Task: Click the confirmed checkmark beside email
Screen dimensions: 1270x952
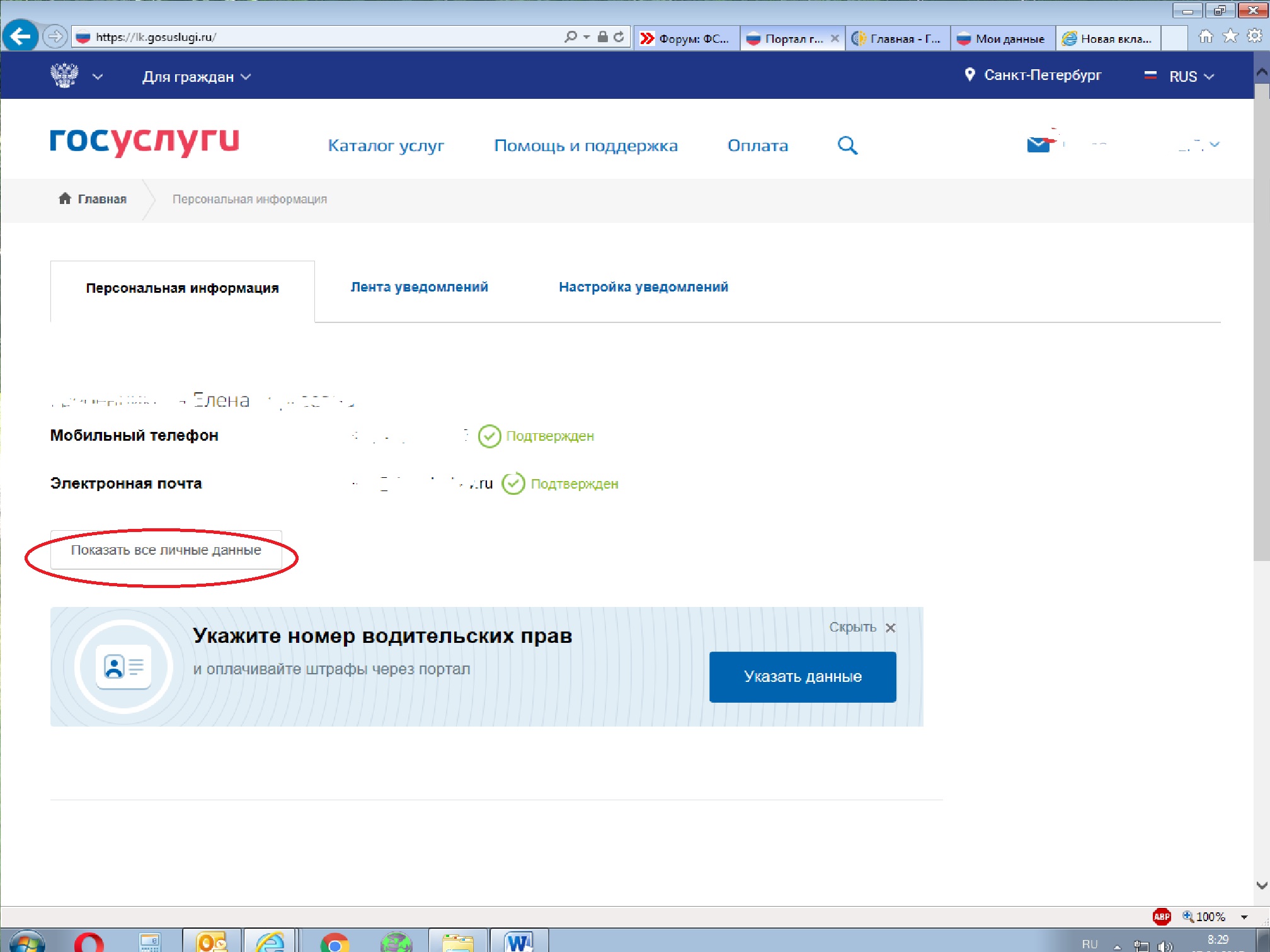Action: [x=513, y=484]
